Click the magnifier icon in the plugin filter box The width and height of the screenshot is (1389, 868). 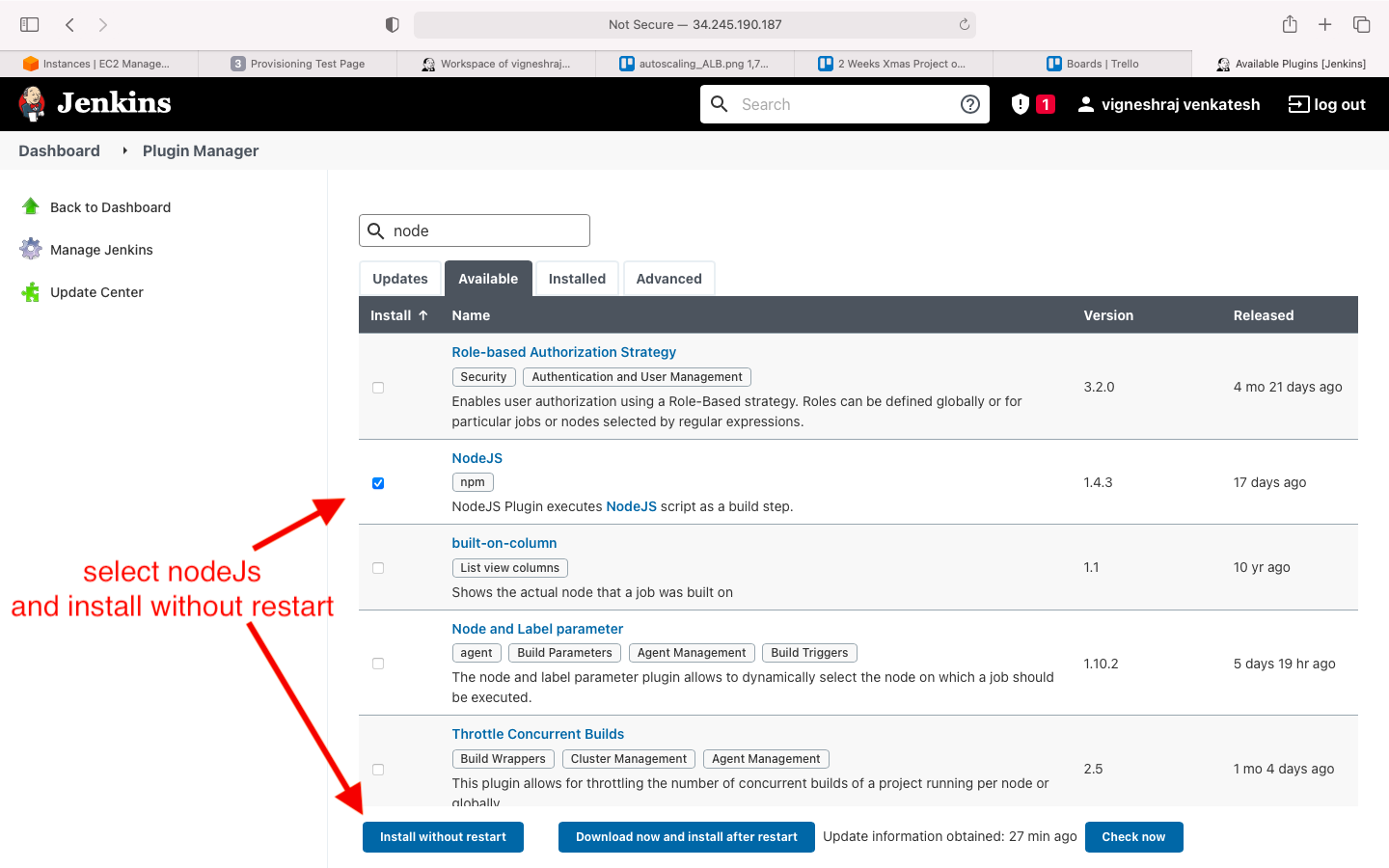click(x=376, y=231)
